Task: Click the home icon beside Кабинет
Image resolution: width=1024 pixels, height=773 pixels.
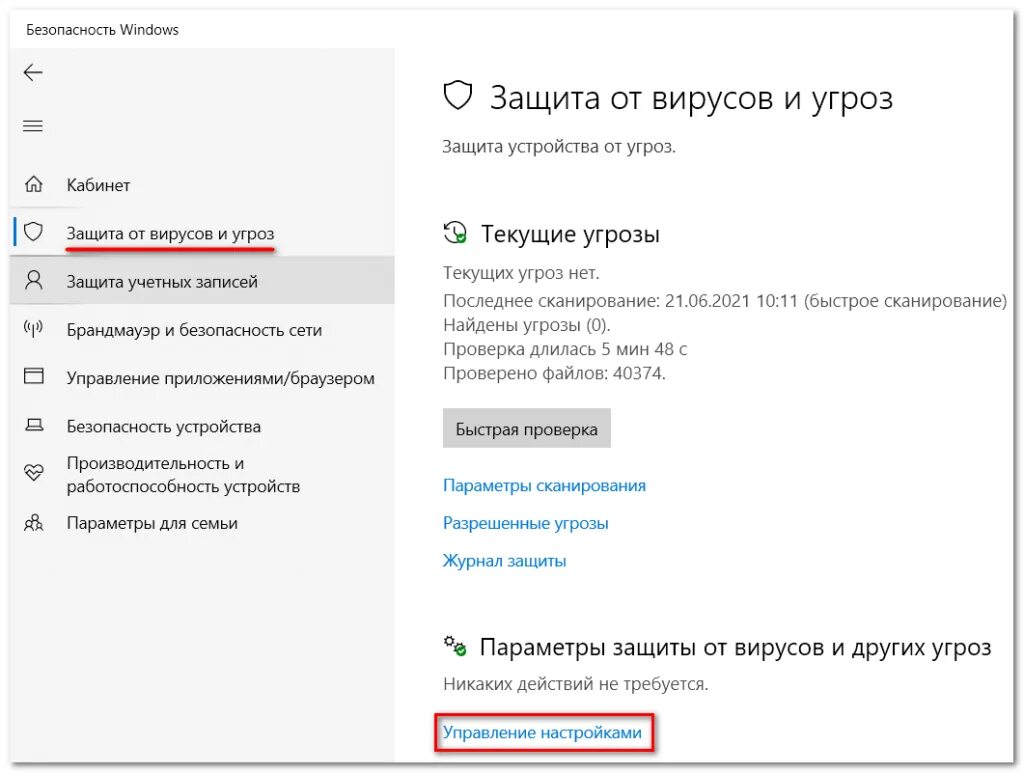Action: 33,184
